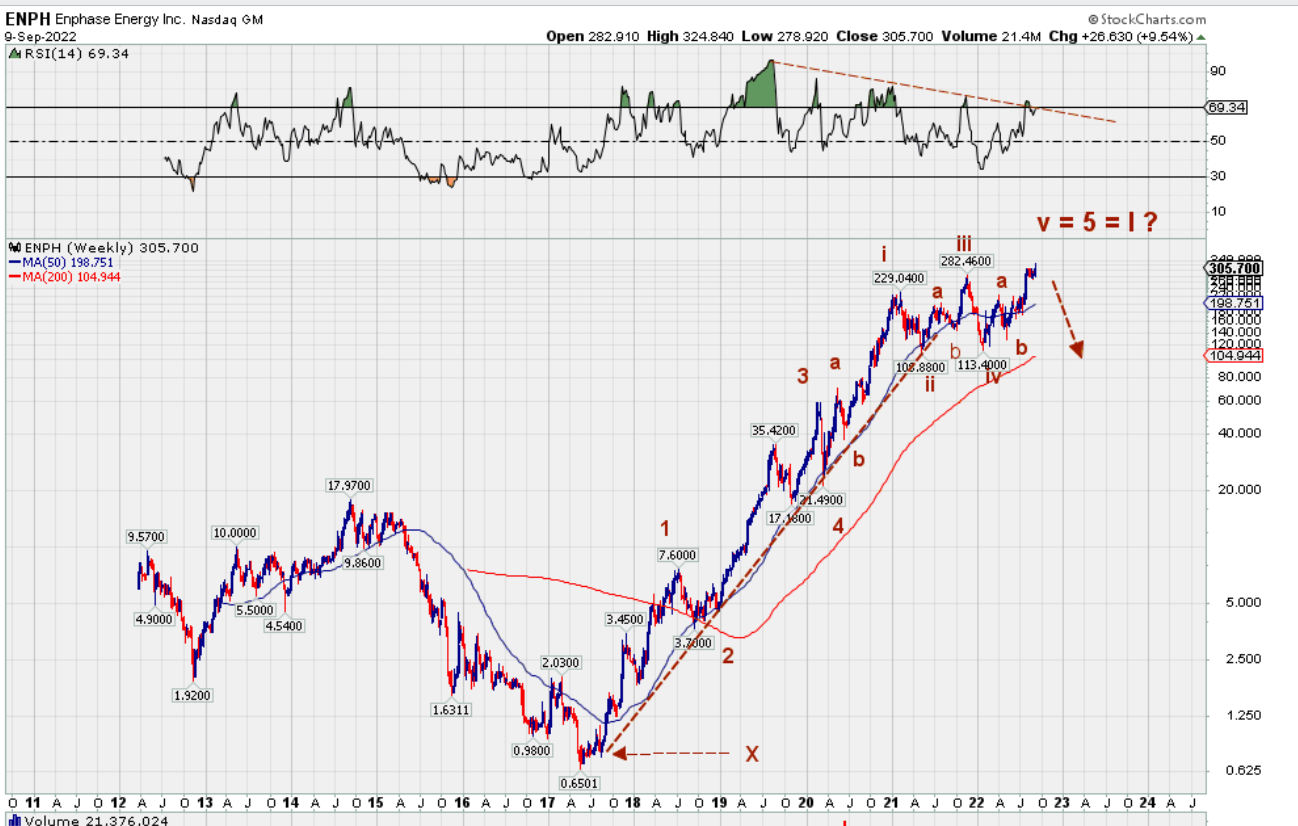Viewport: 1298px width, 826px height.
Task: Click the 9.8600 price label
Action: point(363,563)
